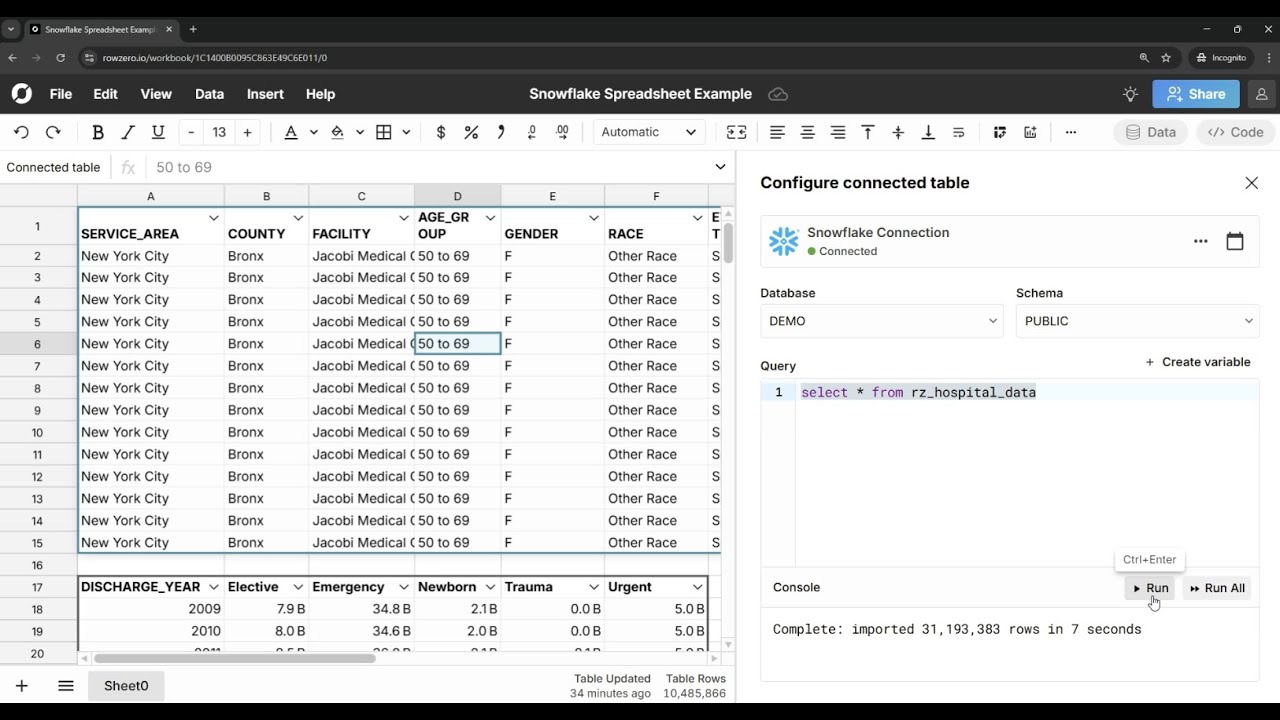Open the toolbar more options ellipsis
The width and height of the screenshot is (1280, 720).
1071,132
